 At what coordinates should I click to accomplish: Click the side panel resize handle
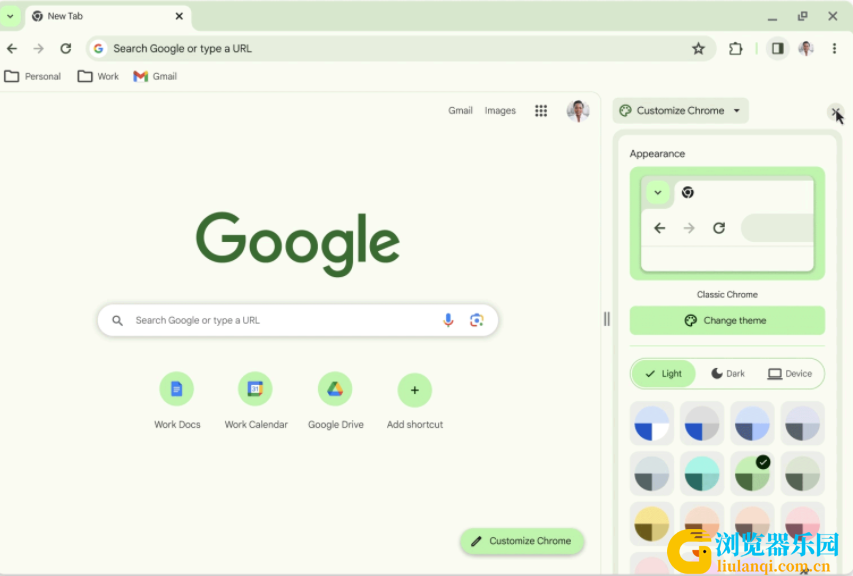point(607,319)
